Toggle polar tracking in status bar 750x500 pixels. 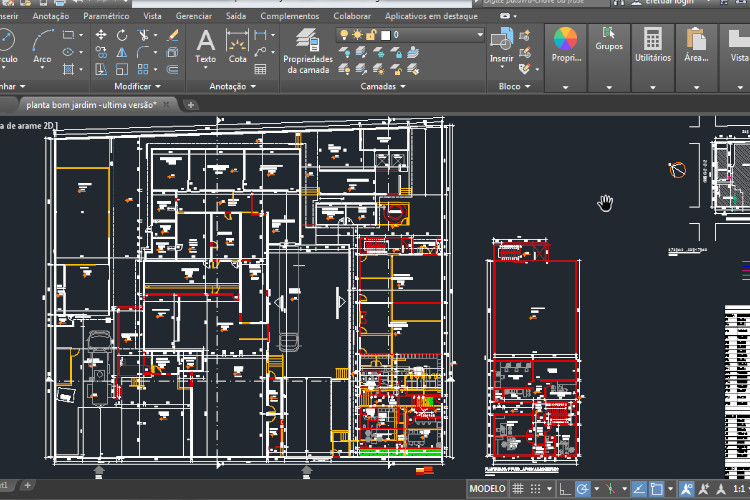[583, 488]
